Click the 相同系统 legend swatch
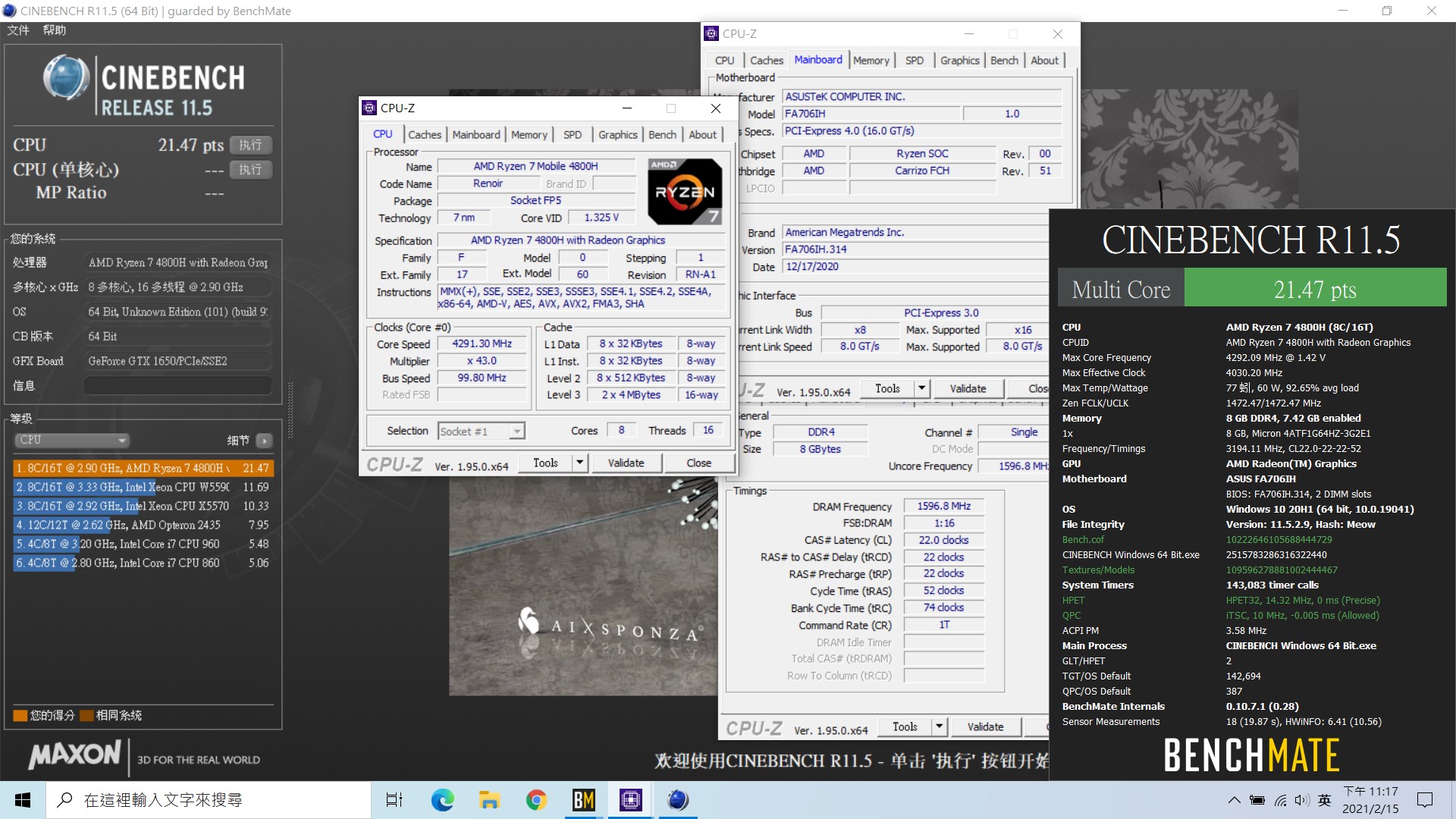The width and height of the screenshot is (1456, 819). [86, 715]
